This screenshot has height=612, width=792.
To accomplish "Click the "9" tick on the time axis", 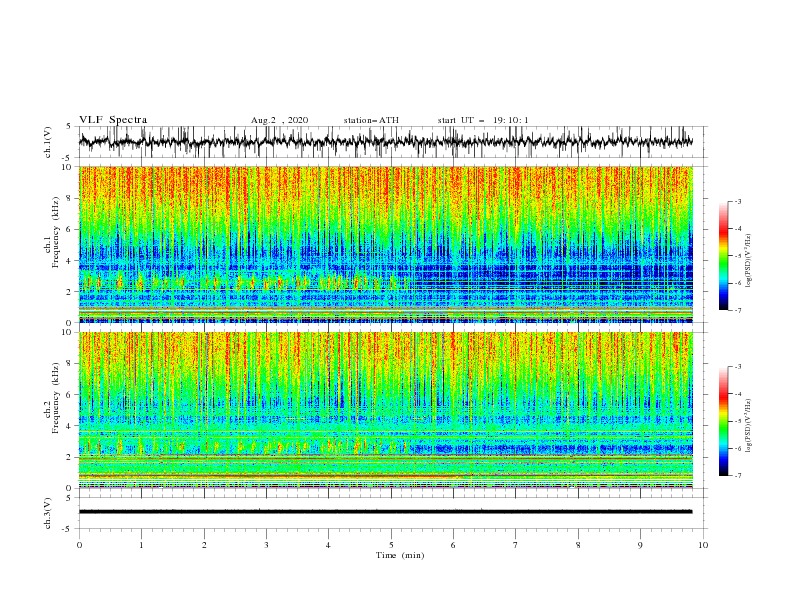I will (x=640, y=545).
